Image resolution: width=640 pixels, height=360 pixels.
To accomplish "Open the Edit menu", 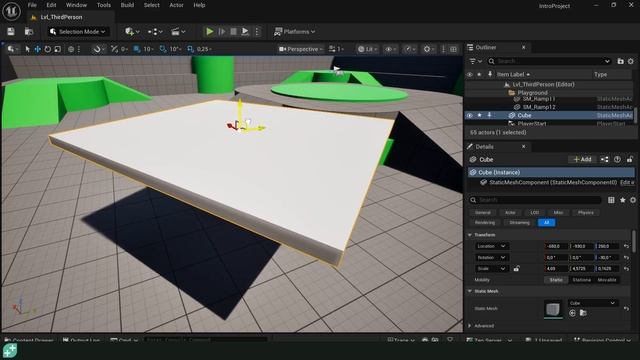I will click(x=51, y=5).
